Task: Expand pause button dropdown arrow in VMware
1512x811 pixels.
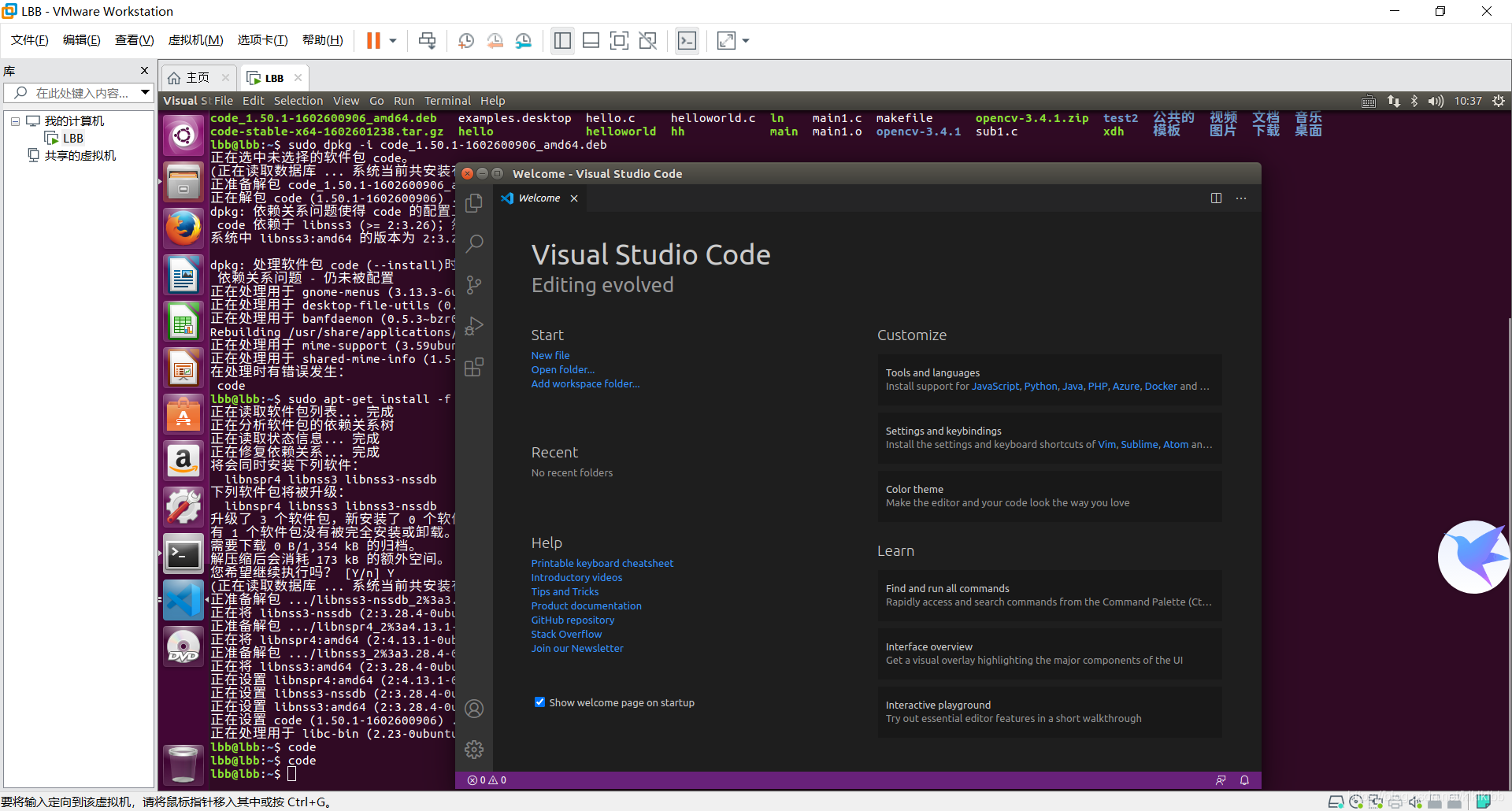Action: [393, 40]
